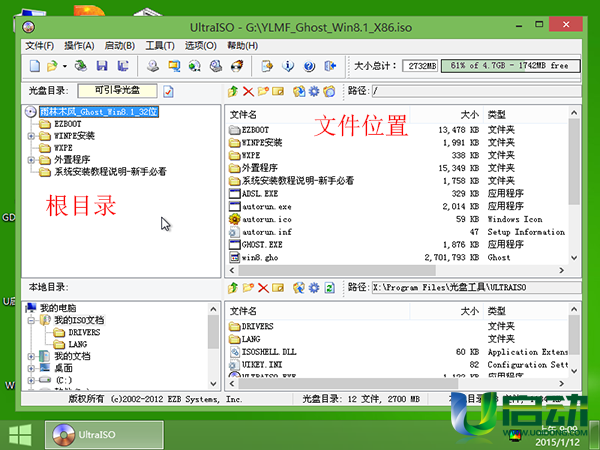Image resolution: width=600 pixels, height=450 pixels.
Task: Click the ISO file list vertical scrollbar down arrow
Action: click(x=574, y=258)
